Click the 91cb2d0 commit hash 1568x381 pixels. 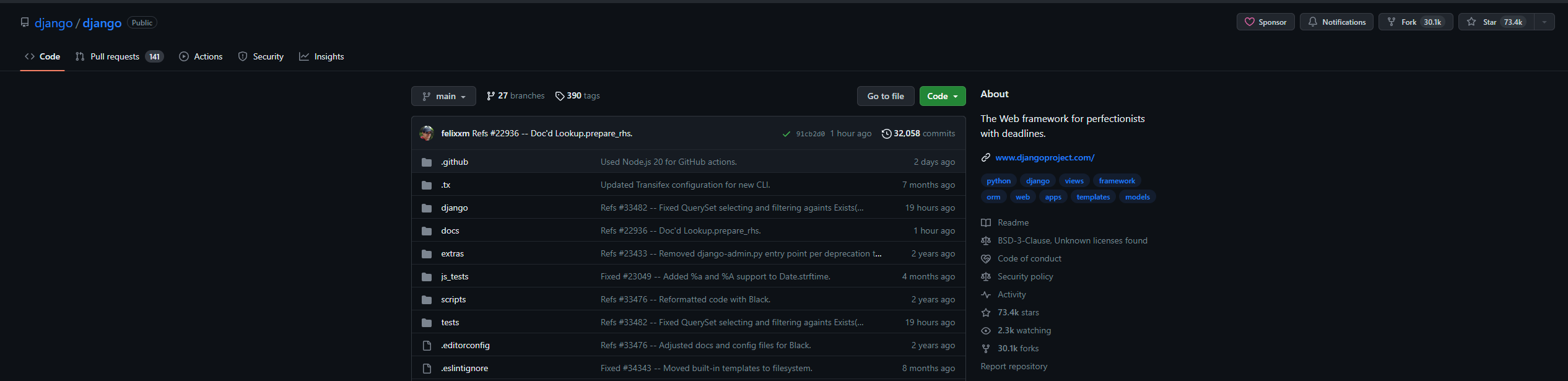811,134
